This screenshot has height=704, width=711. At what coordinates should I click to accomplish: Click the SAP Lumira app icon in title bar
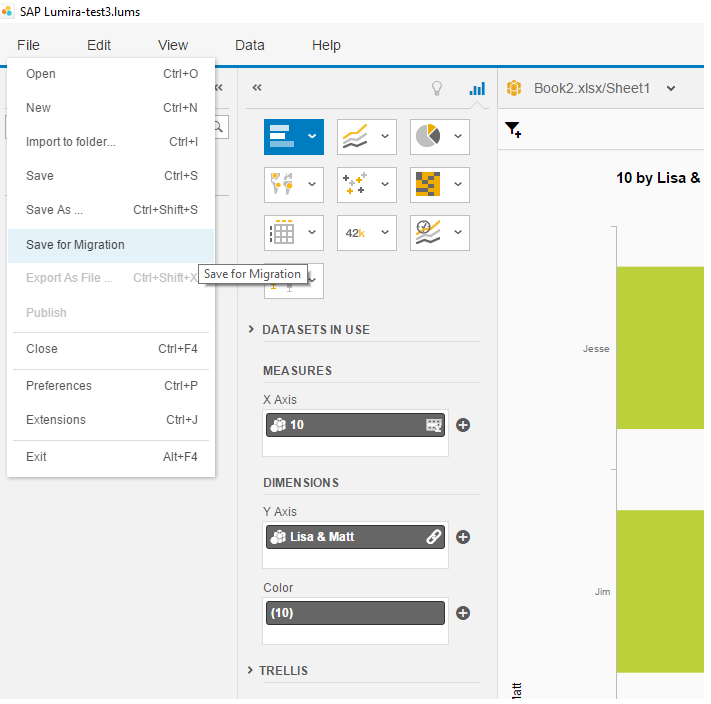coord(7,11)
